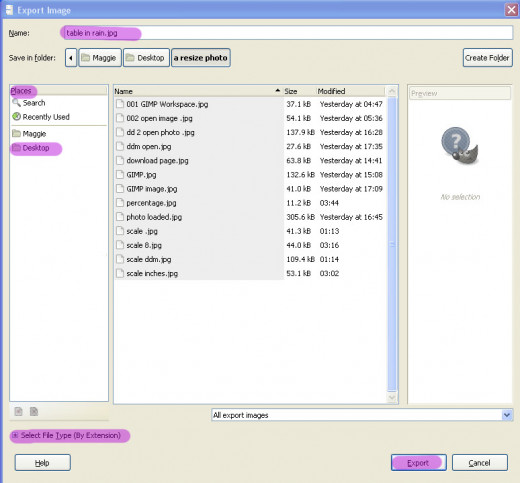Select the Maggie path button
The width and height of the screenshot is (520, 483).
point(100,58)
